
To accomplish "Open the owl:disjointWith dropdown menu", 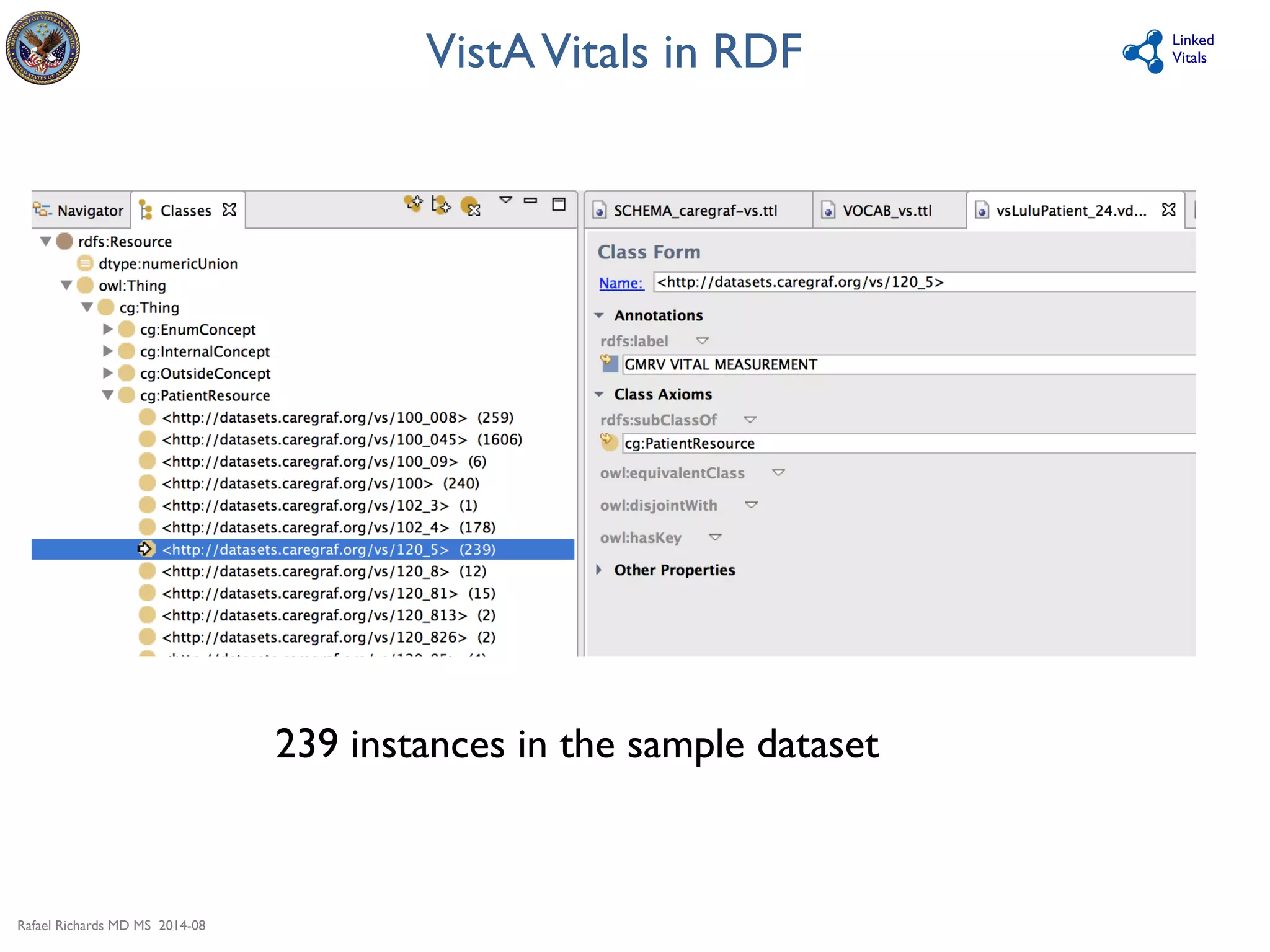I will pos(751,505).
